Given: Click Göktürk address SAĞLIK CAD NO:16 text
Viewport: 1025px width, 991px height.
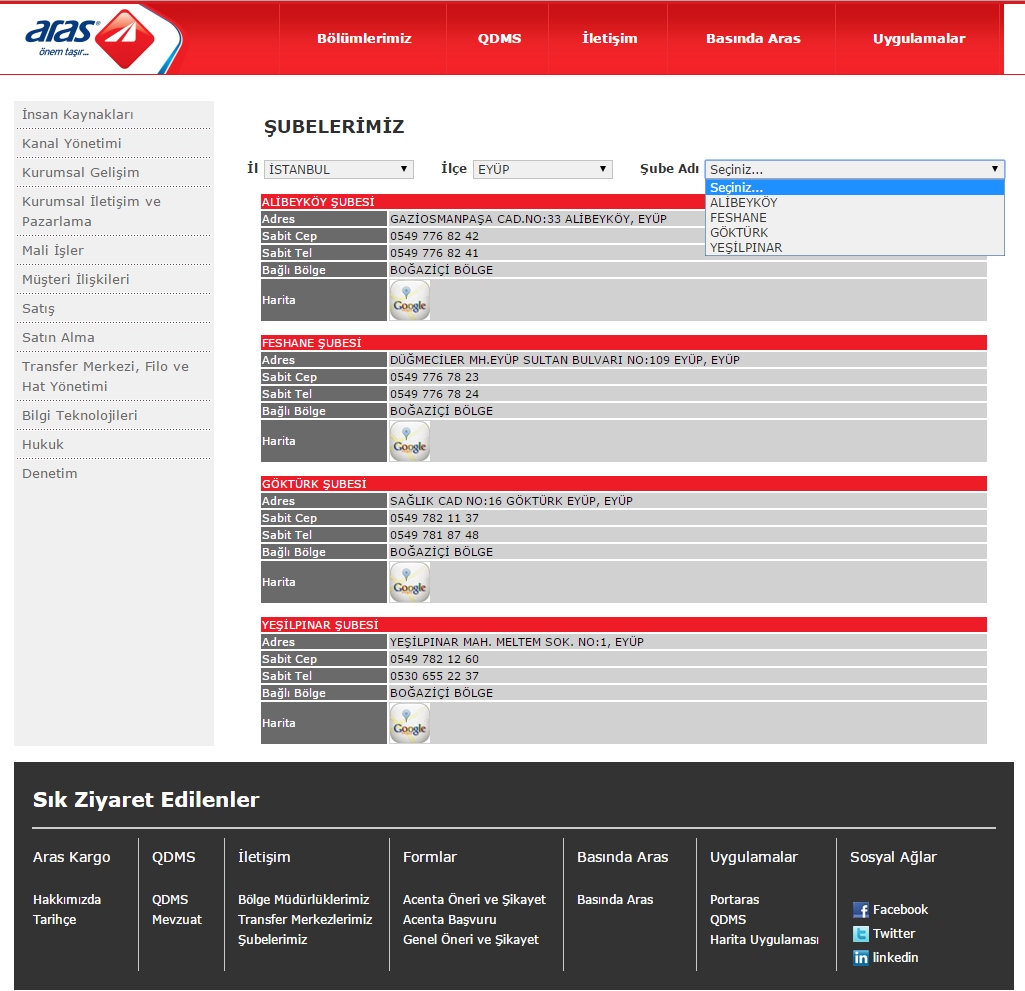Looking at the screenshot, I should point(511,501).
